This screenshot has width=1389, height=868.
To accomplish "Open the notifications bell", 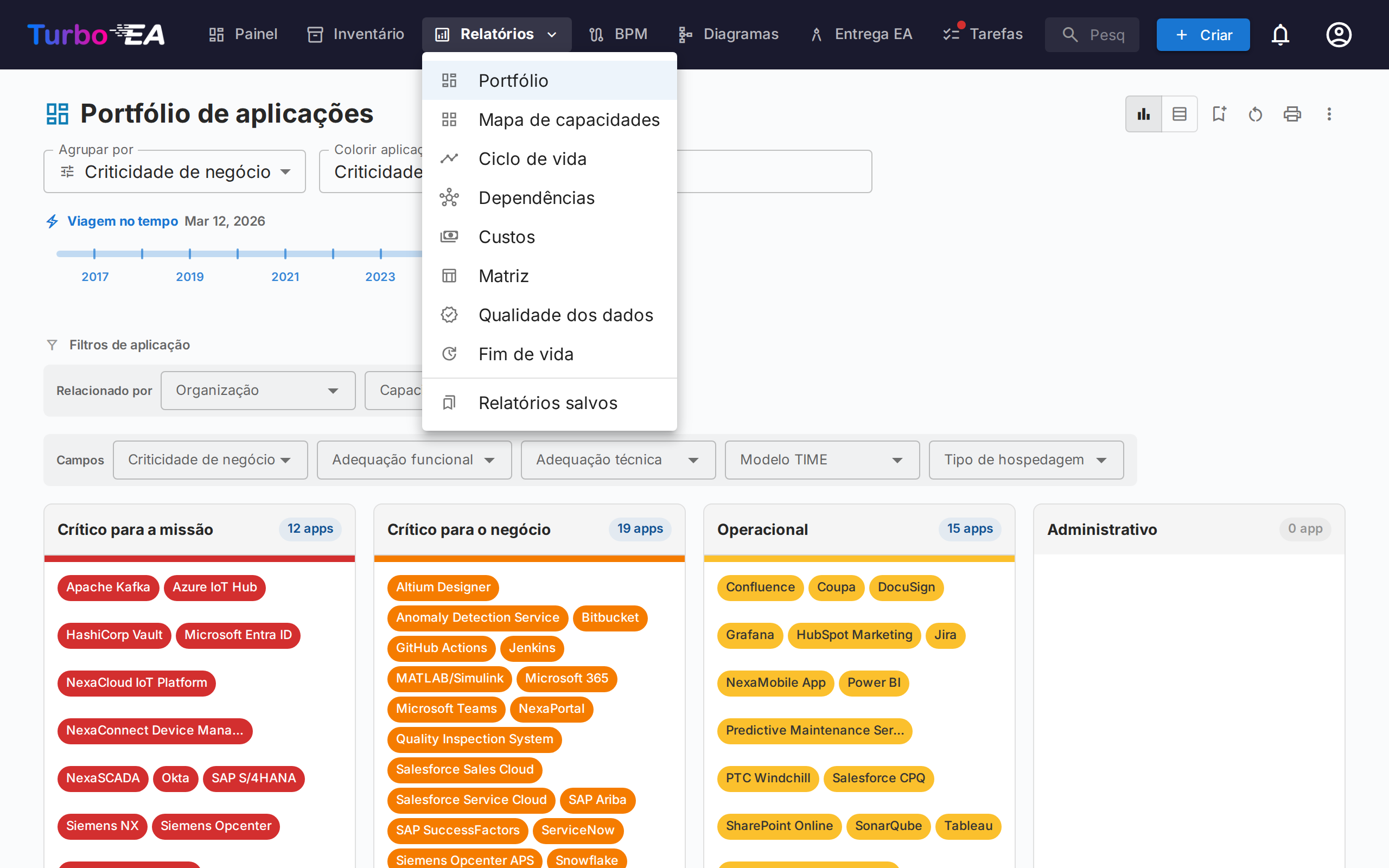I will click(1280, 34).
